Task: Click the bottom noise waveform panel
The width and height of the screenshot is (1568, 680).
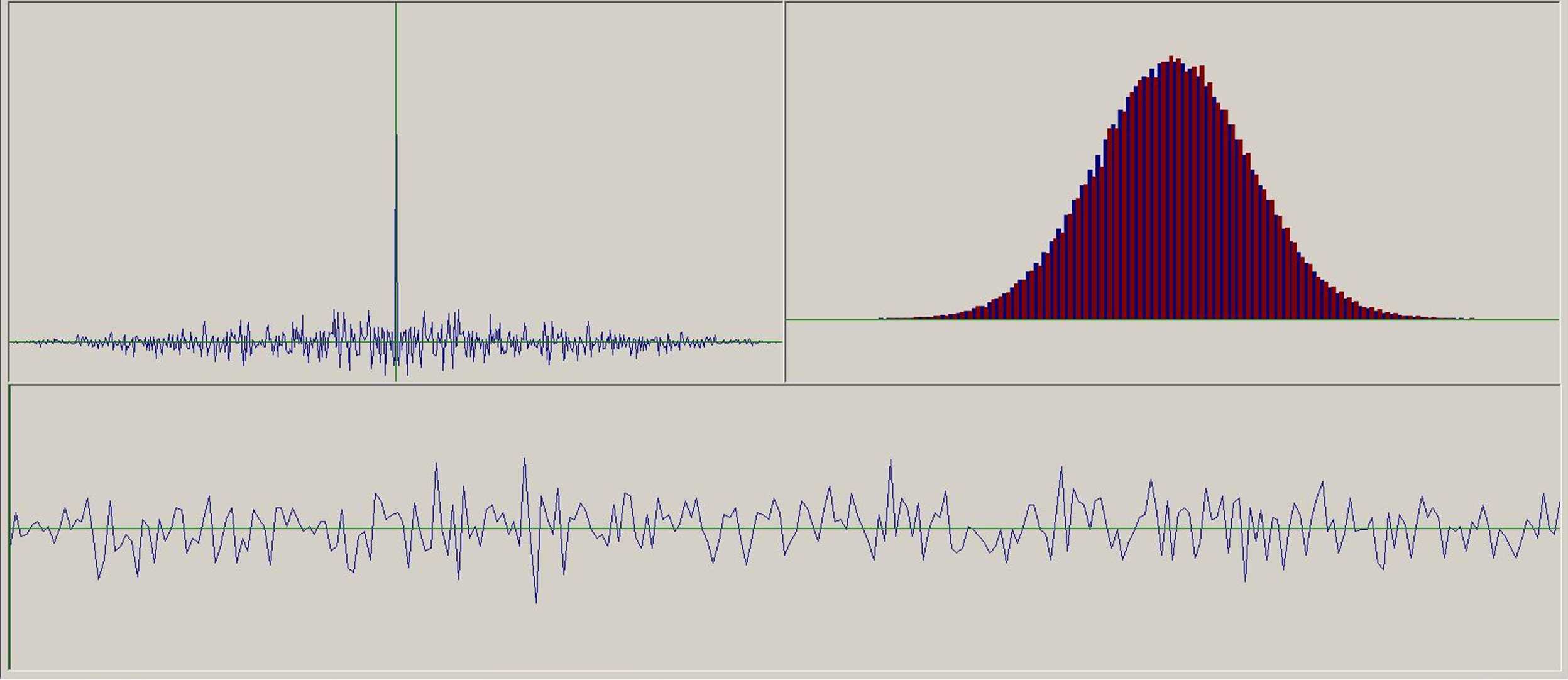Action: (784, 527)
